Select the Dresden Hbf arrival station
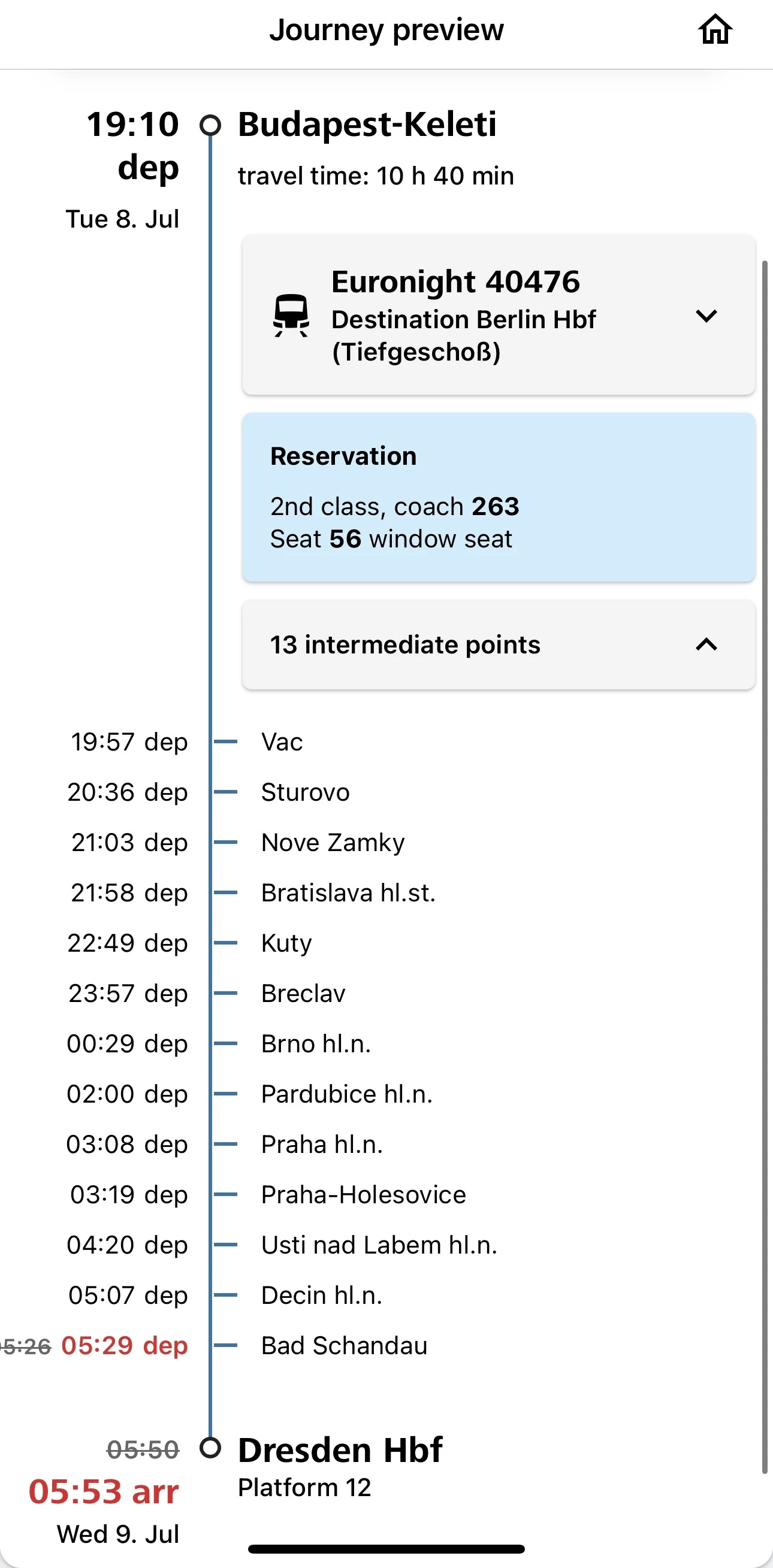 point(340,1450)
